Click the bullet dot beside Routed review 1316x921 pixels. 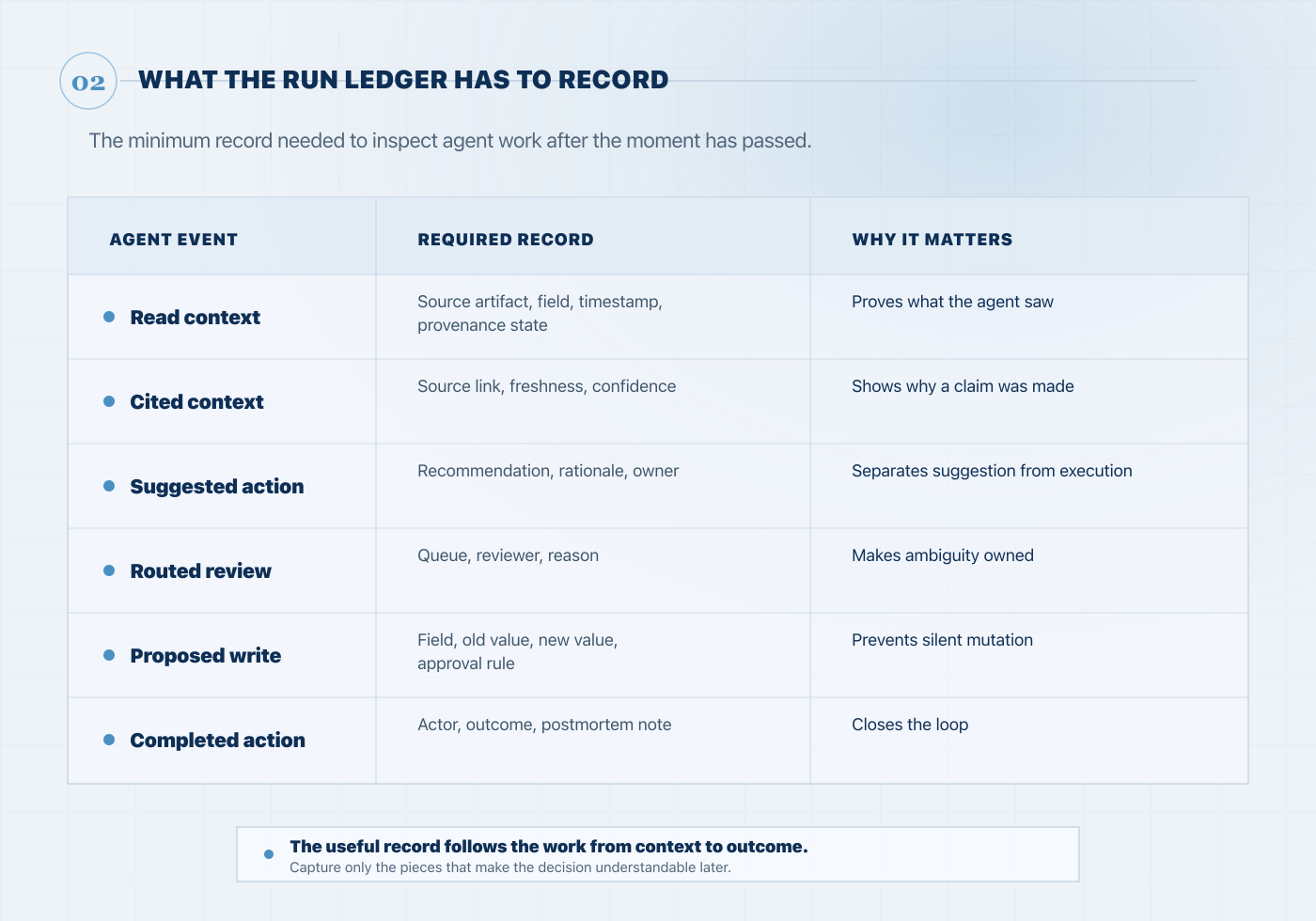tap(109, 570)
